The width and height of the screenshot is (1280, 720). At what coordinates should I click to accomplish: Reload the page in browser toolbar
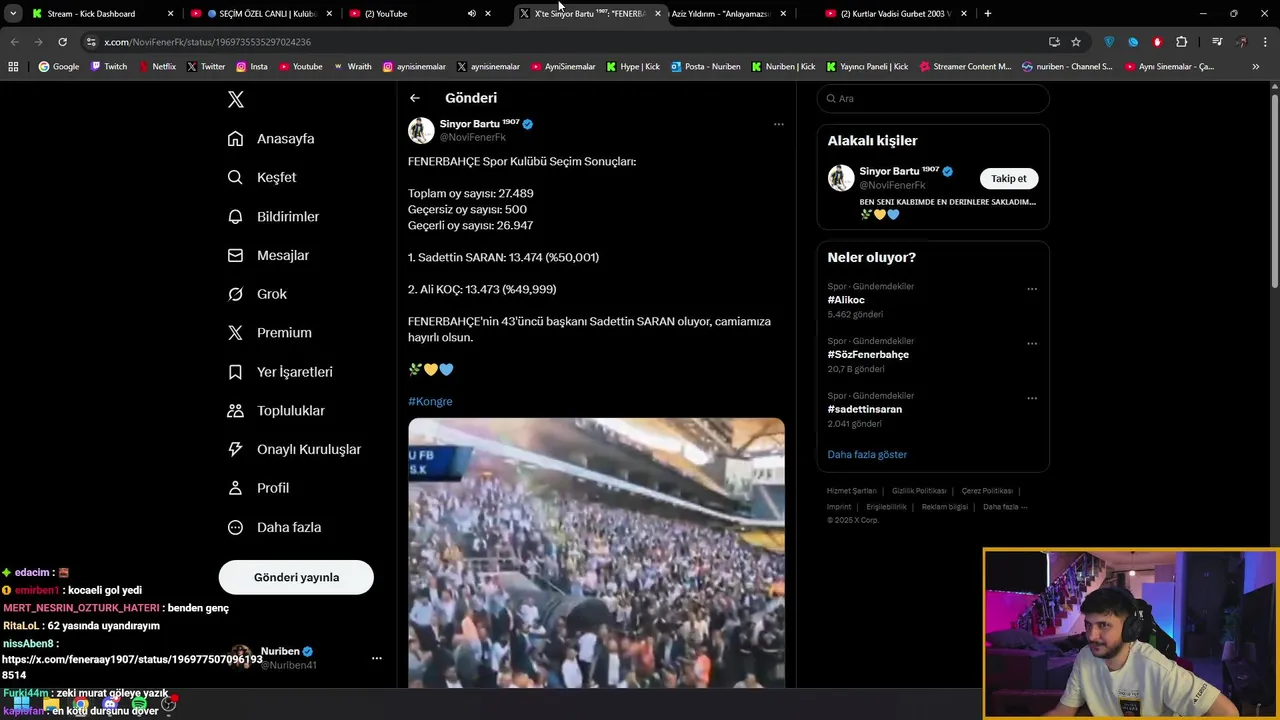[x=62, y=42]
